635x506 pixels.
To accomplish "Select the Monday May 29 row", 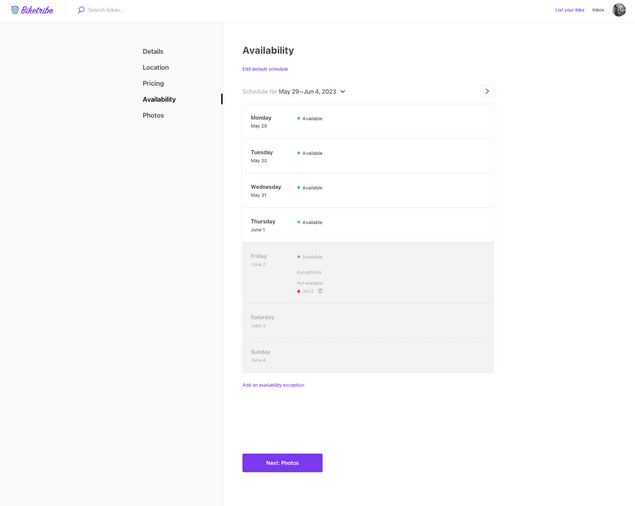I will click(x=368, y=121).
